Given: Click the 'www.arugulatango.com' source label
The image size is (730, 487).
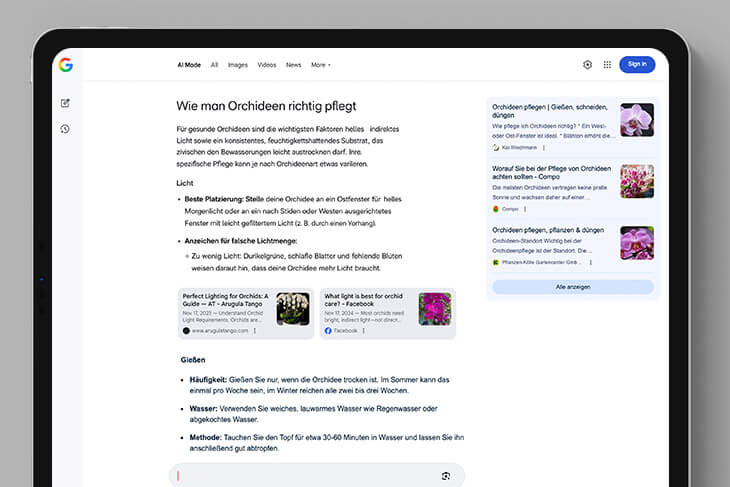Looking at the screenshot, I should (x=220, y=331).
